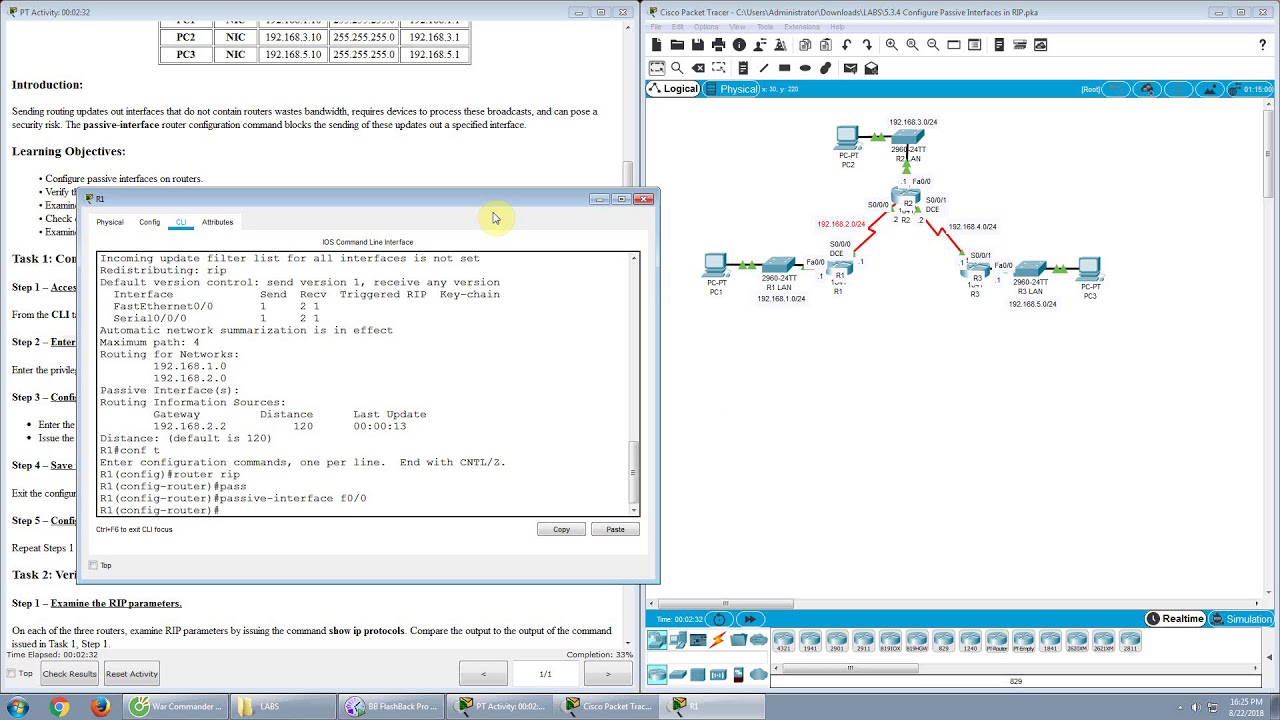Open the Options menu in Packet Tracer

pos(706,27)
